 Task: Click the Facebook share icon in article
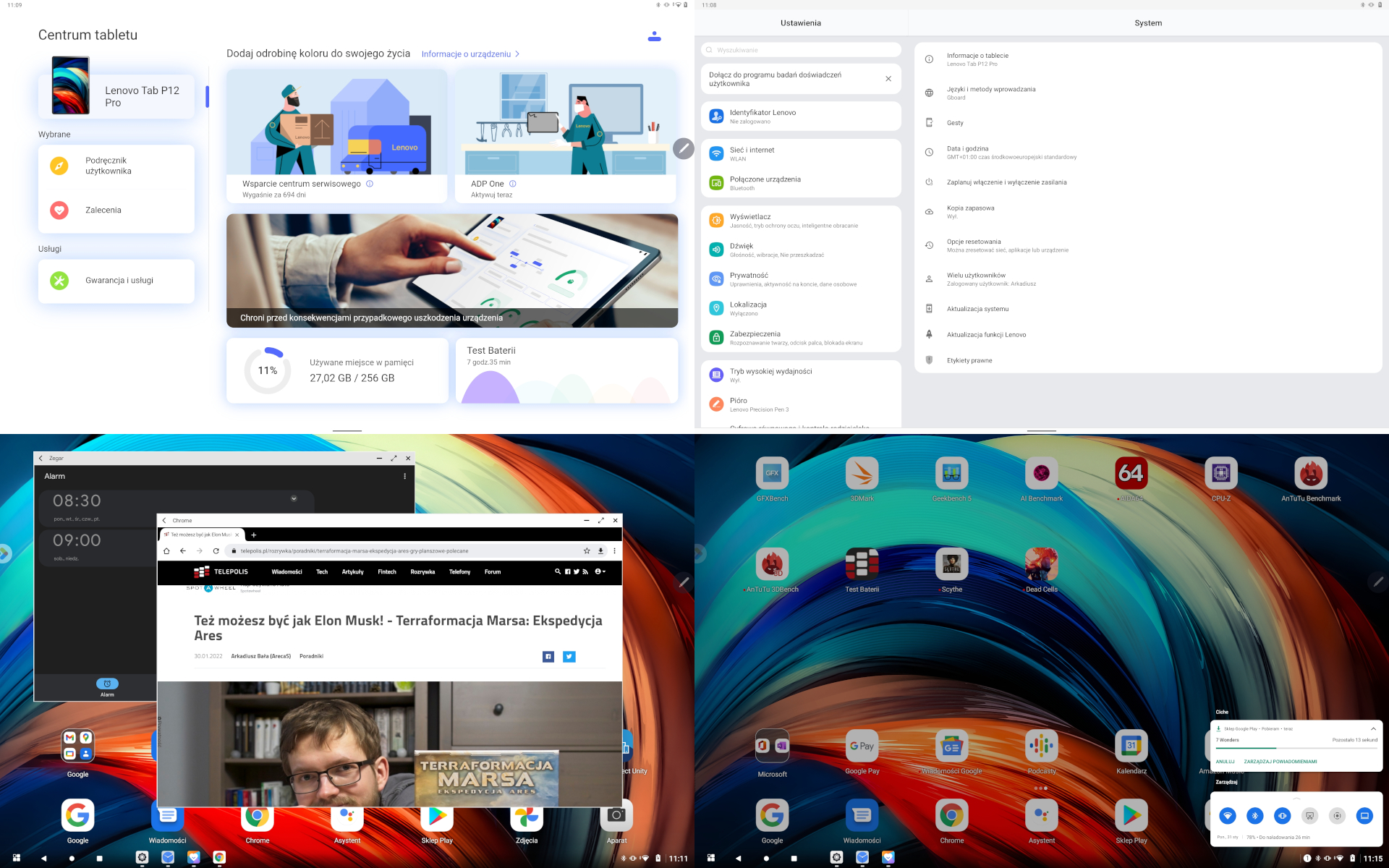click(x=548, y=657)
